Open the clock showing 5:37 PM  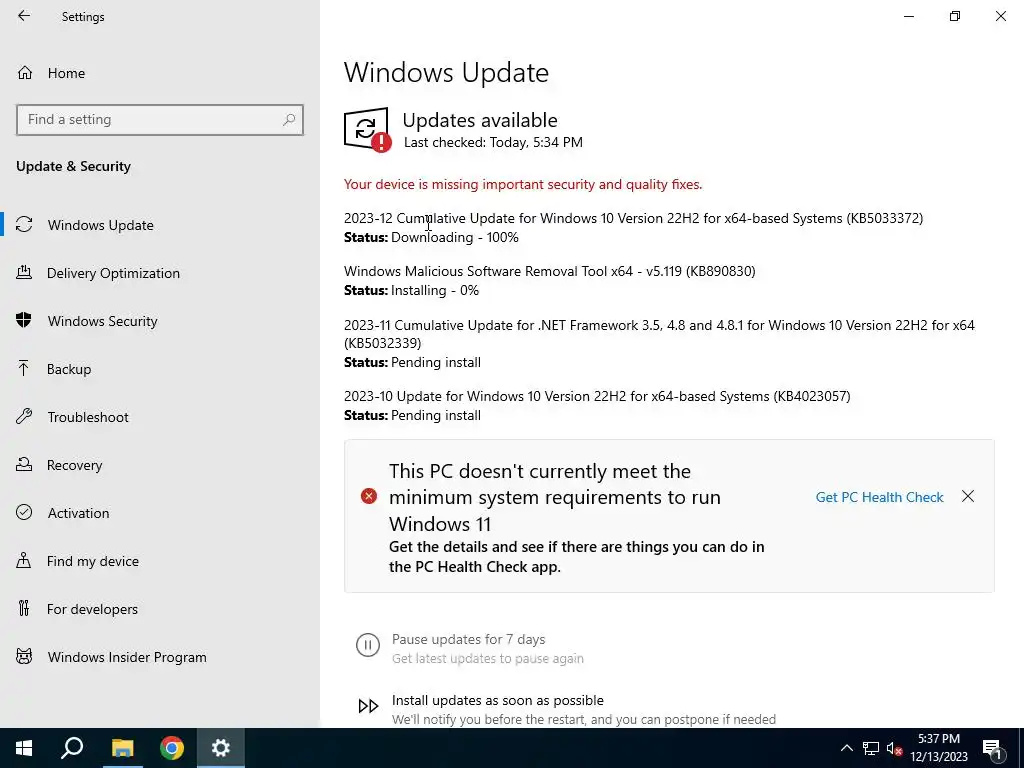(x=938, y=748)
